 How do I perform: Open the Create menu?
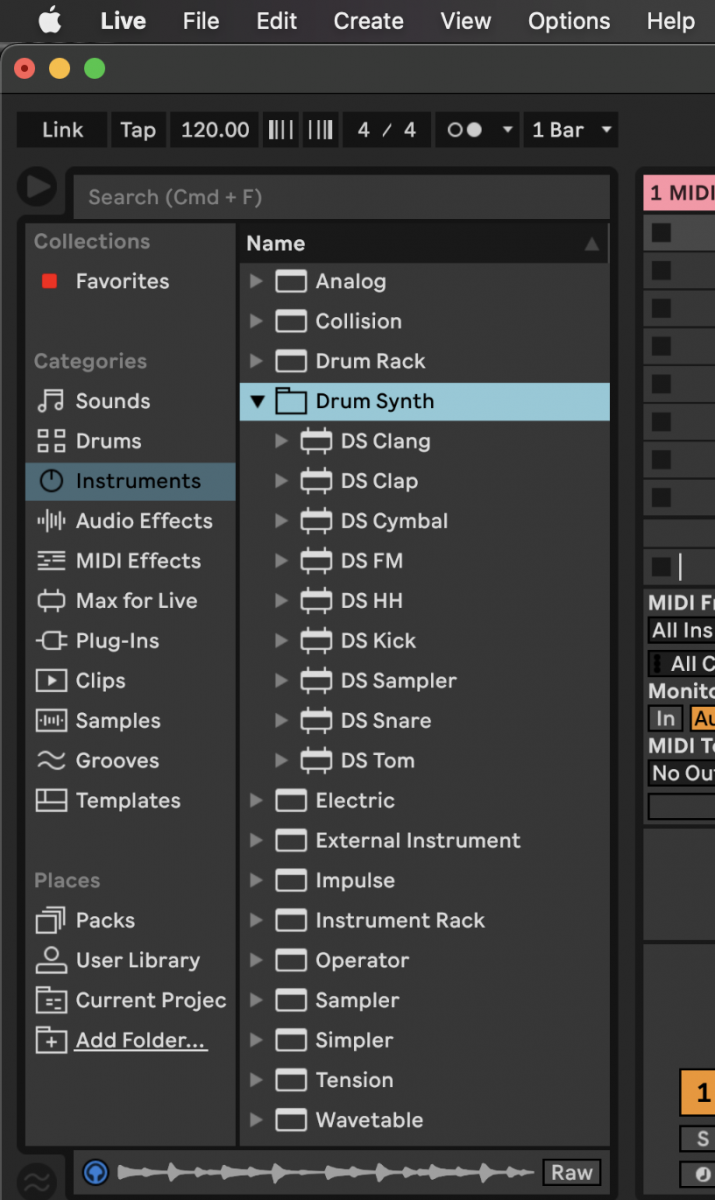pos(369,21)
